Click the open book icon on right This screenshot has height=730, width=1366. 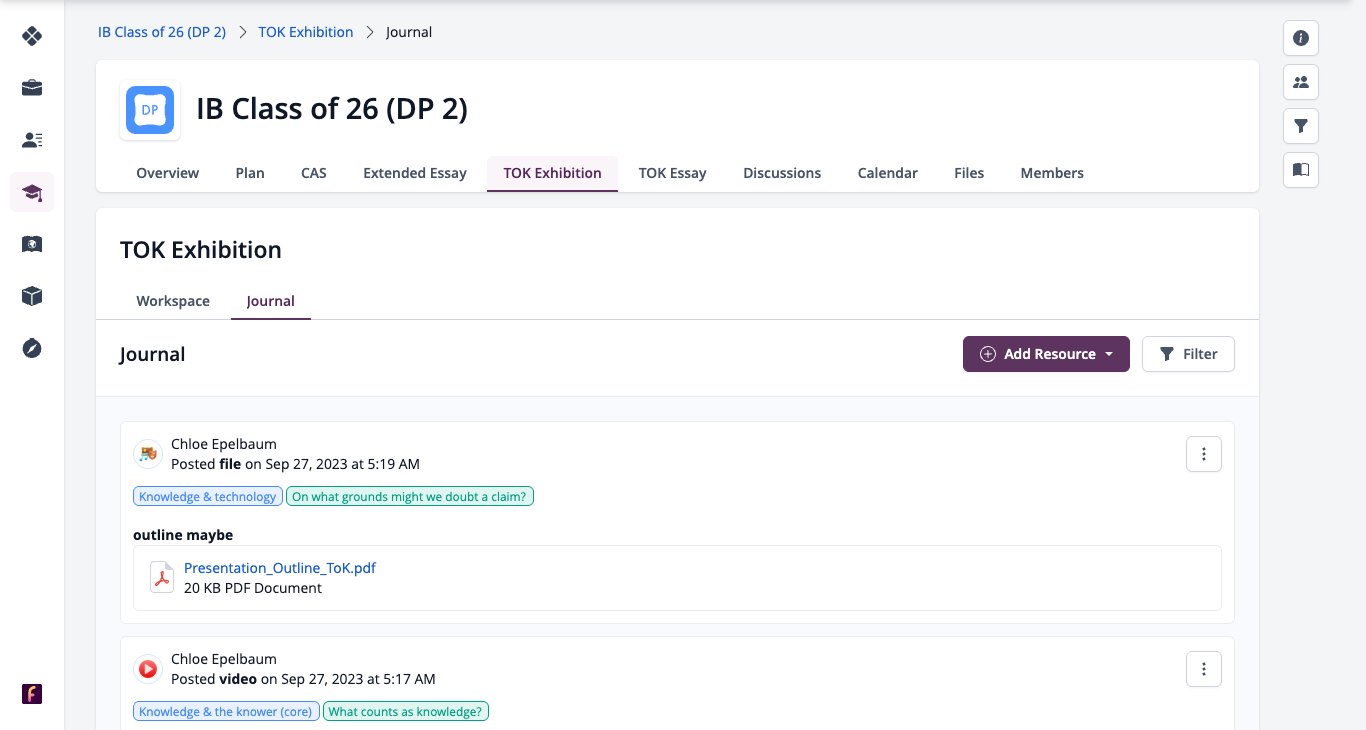coord(1301,170)
